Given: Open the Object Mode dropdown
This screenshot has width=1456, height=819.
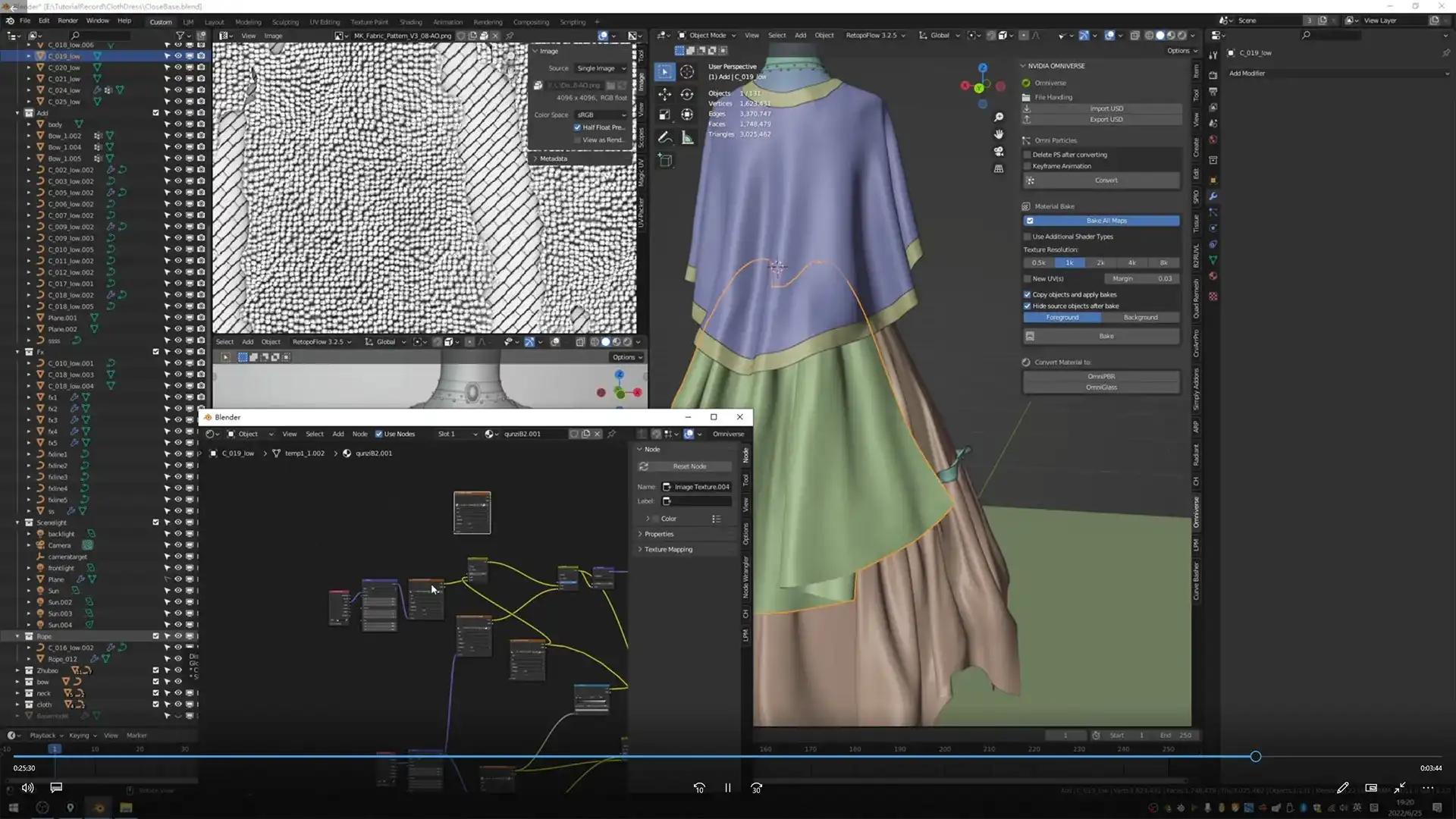Looking at the screenshot, I should (x=707, y=35).
